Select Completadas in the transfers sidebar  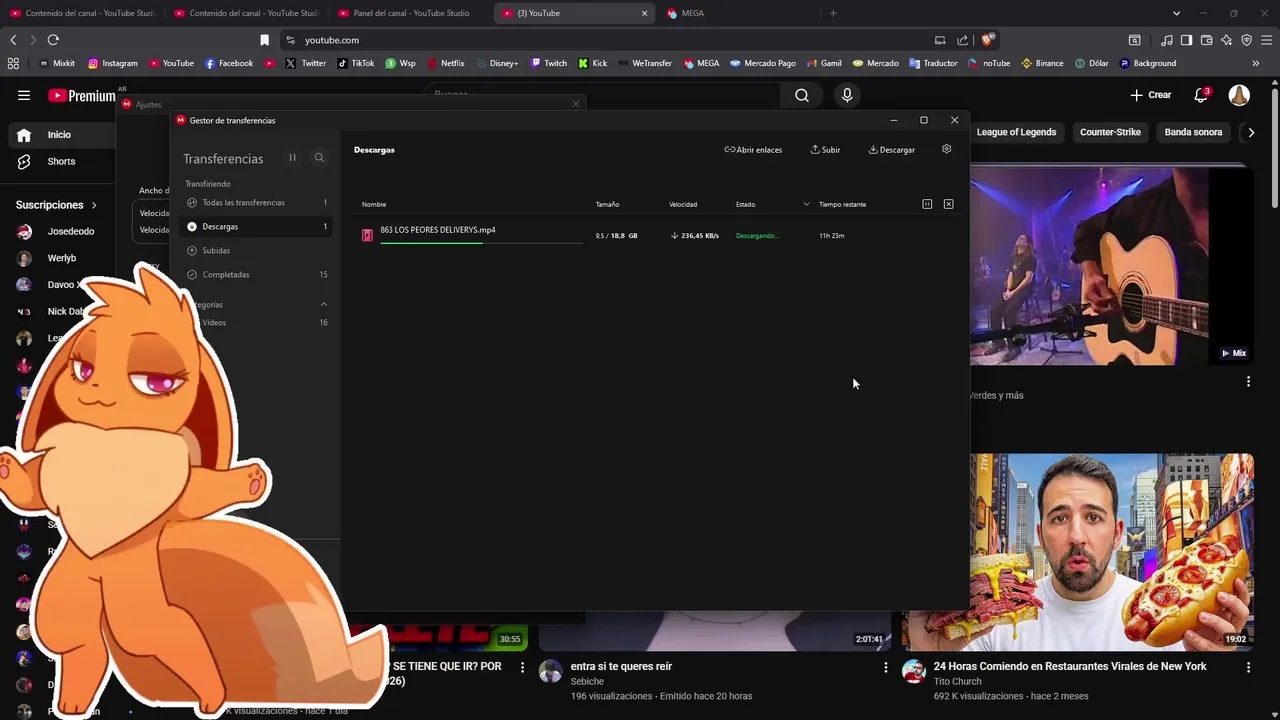(x=256, y=275)
